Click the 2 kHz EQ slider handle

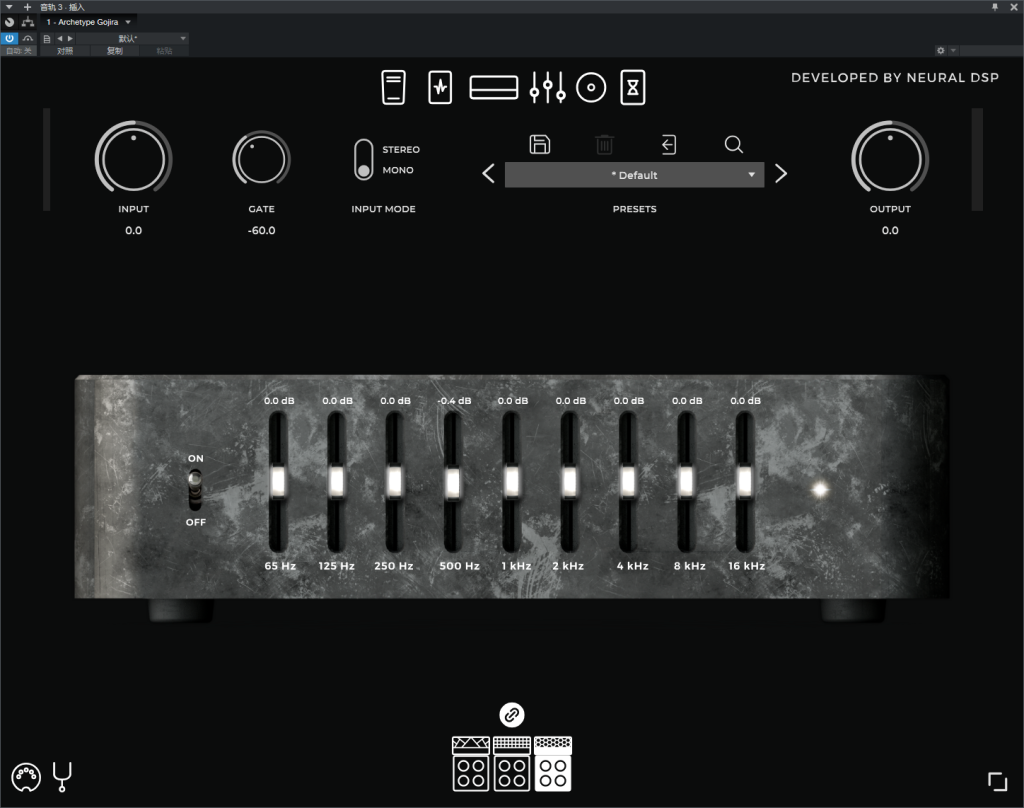(x=569, y=481)
